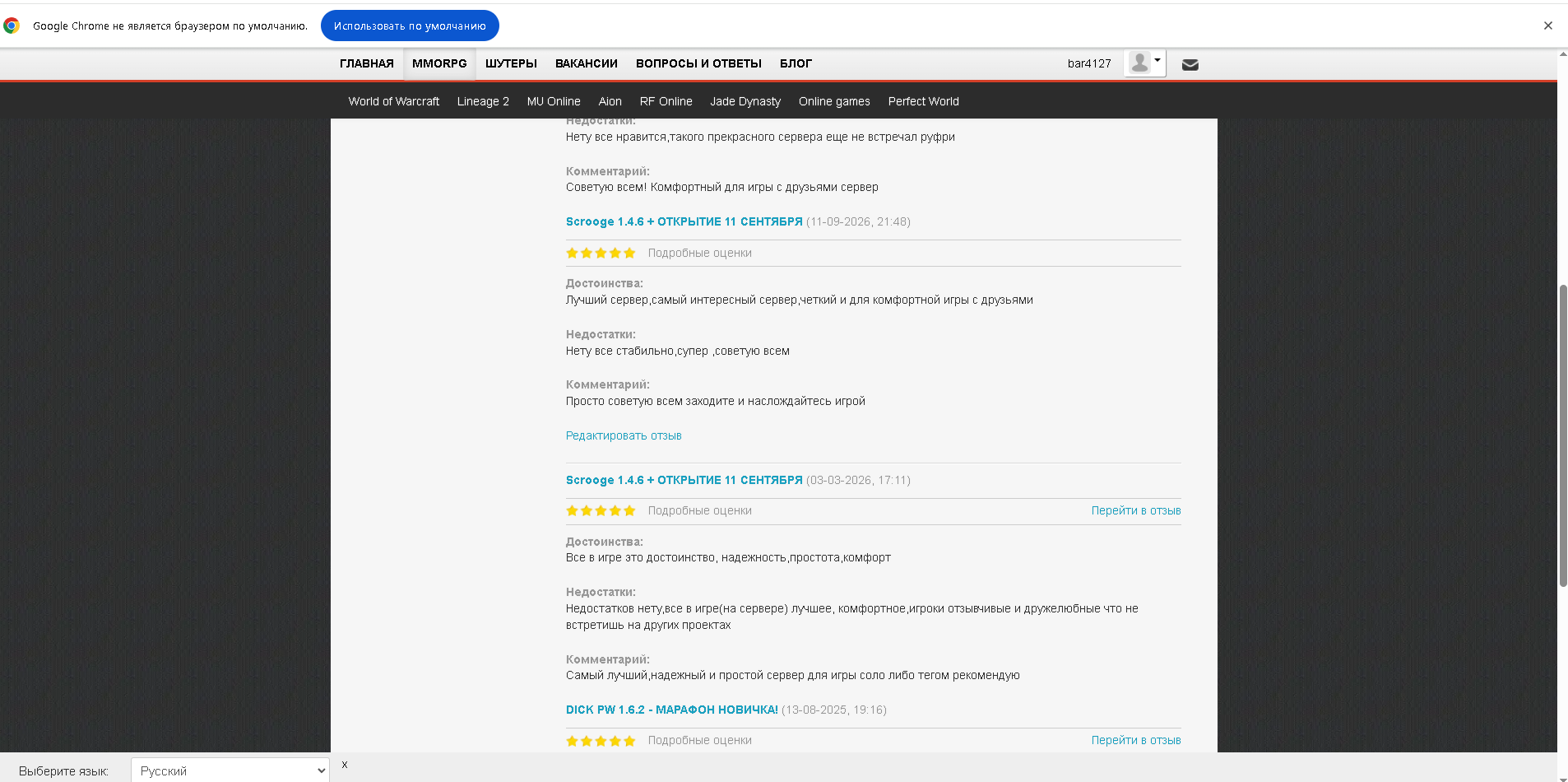This screenshot has height=782, width=1568.
Task: Go to ГЛАВНАЯ menu item
Action: coord(367,63)
